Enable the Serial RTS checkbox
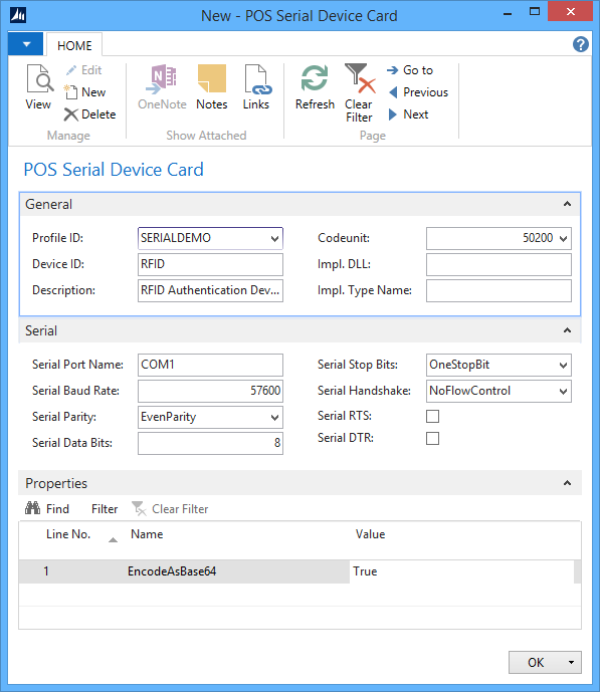 pos(433,415)
